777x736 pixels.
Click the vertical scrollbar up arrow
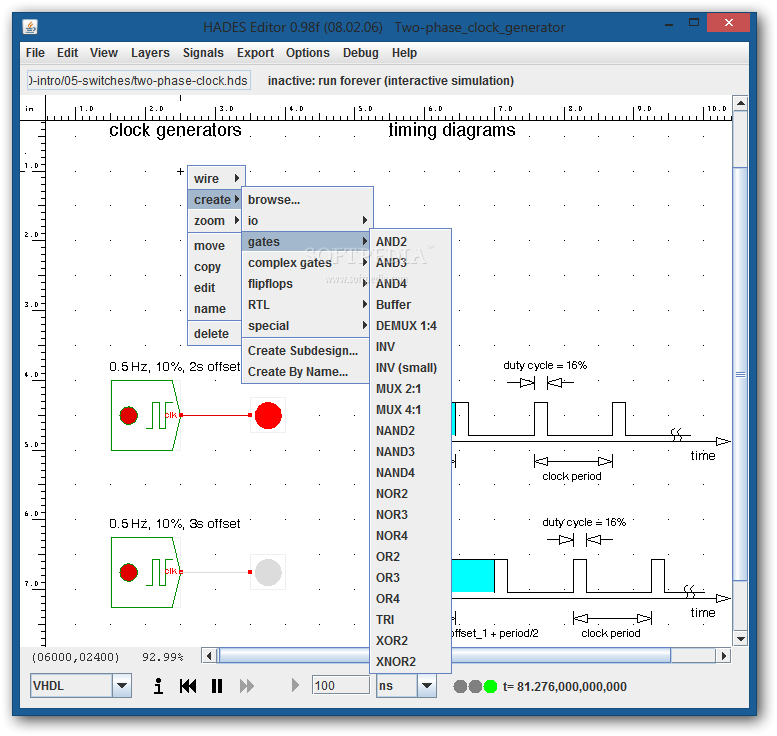point(740,103)
